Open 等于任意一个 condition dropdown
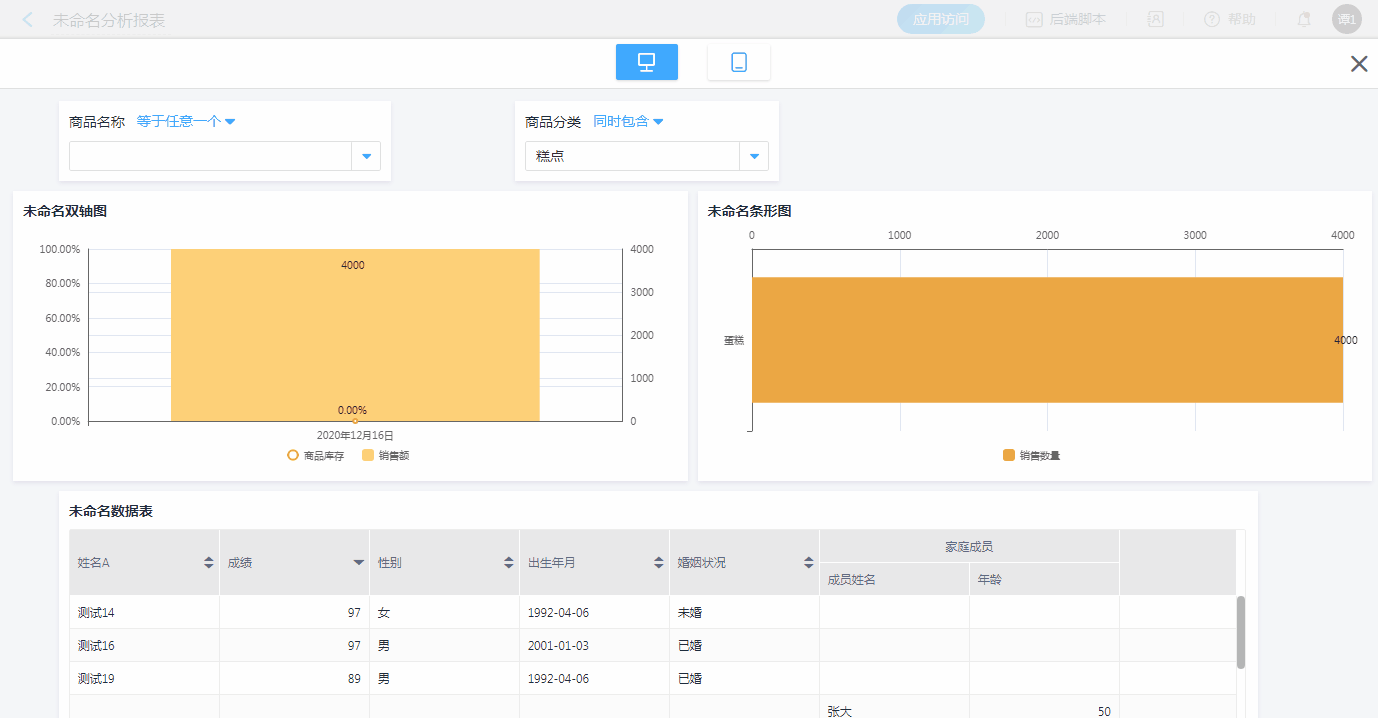The width and height of the screenshot is (1378, 718). 186,122
